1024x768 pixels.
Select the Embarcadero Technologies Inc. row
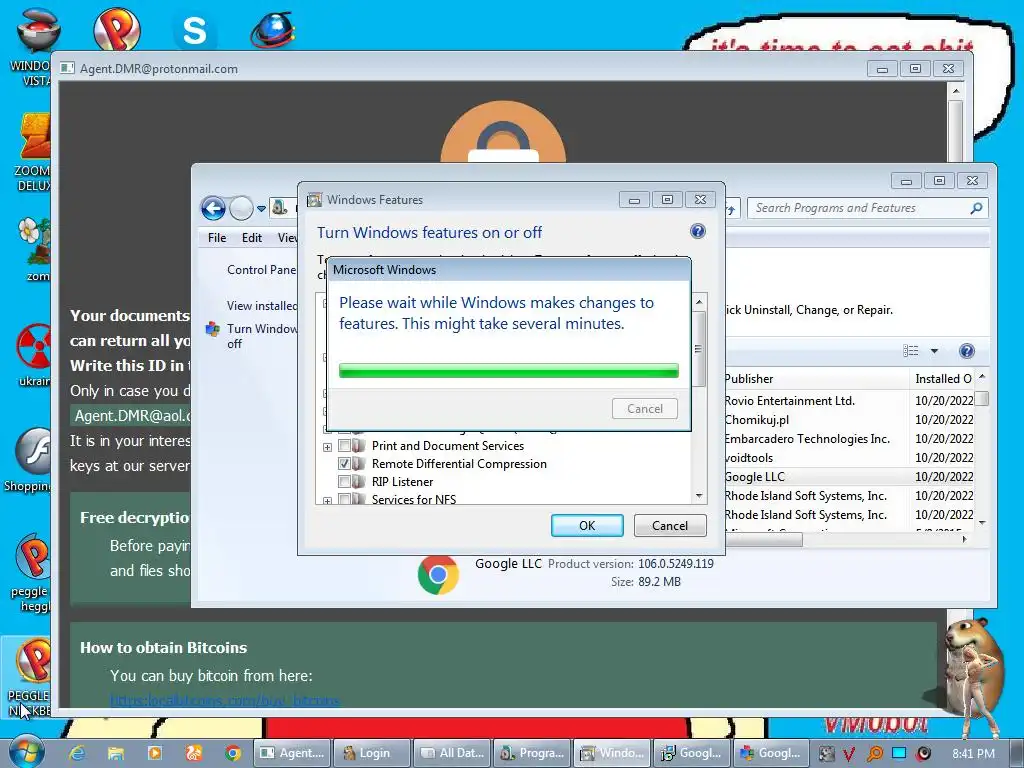point(849,439)
